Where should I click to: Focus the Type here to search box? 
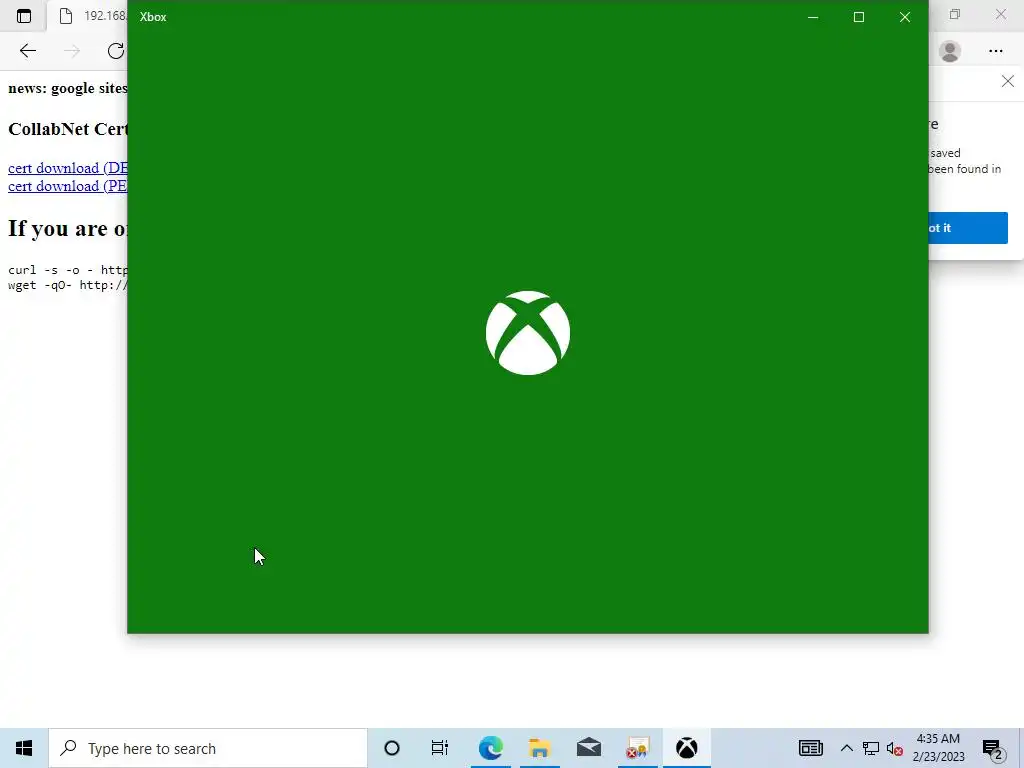coord(208,748)
